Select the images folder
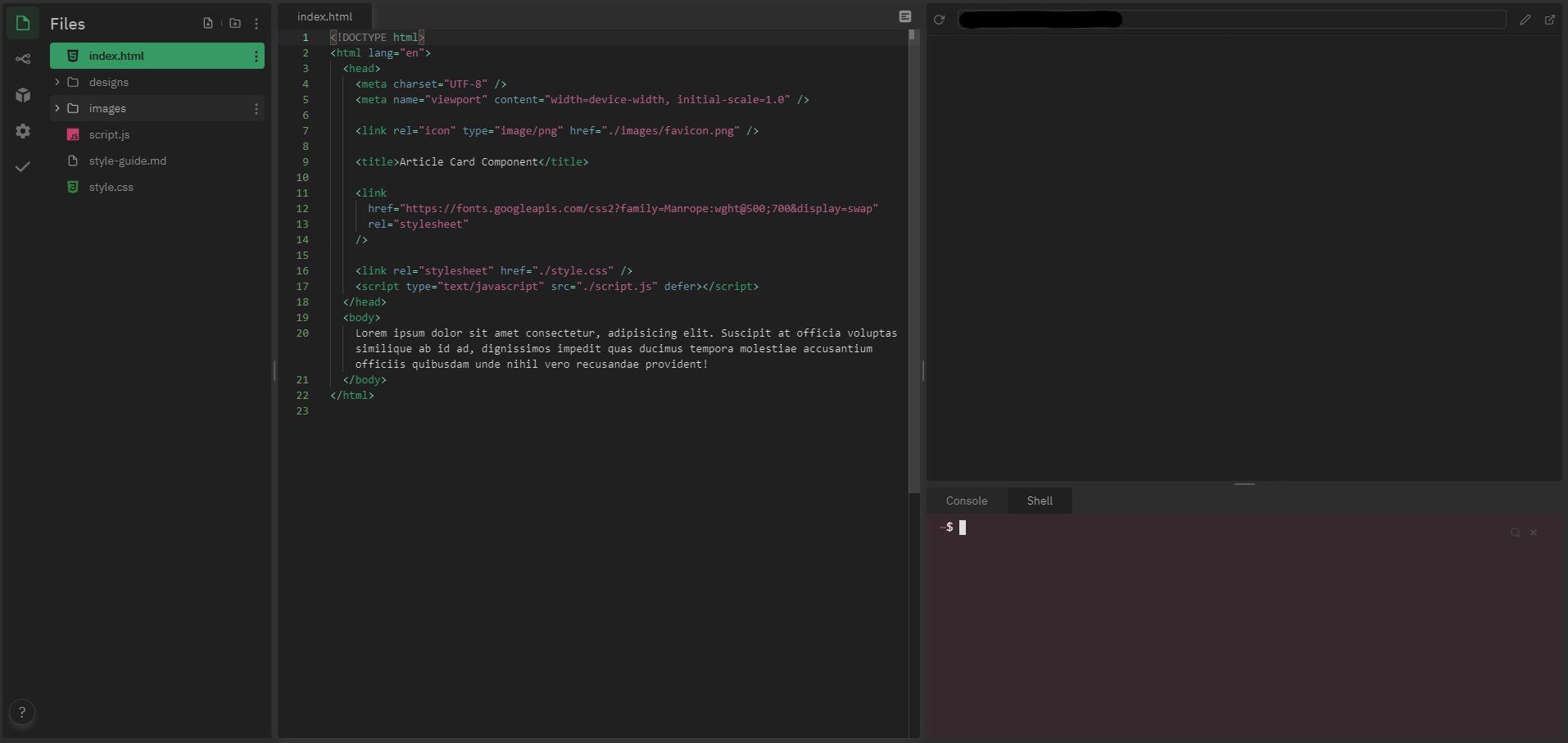1568x743 pixels. tap(157, 108)
